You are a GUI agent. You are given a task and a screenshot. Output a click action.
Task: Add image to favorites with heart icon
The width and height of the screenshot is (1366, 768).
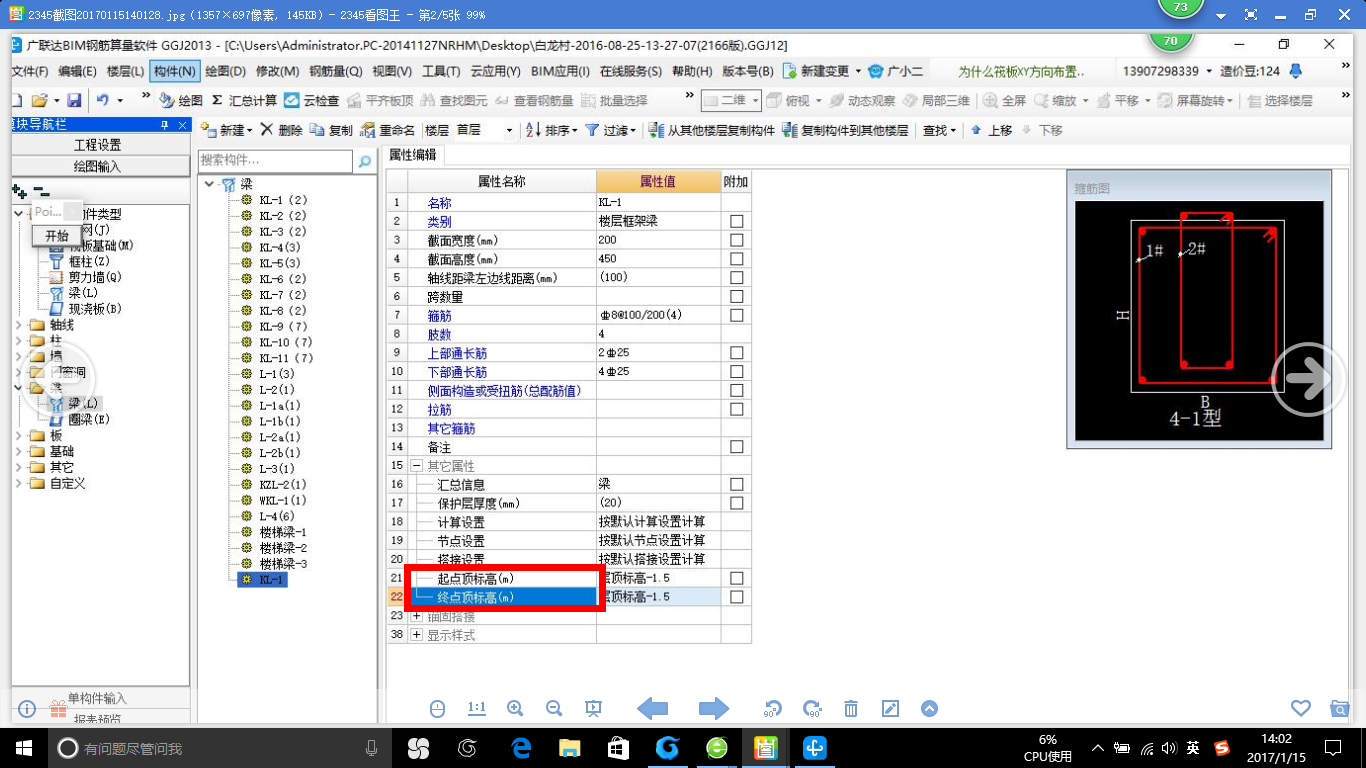click(1301, 708)
